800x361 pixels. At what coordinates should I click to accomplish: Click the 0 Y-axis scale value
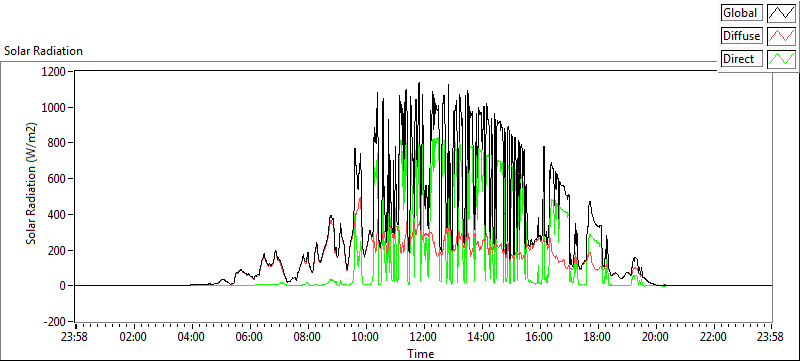point(63,286)
